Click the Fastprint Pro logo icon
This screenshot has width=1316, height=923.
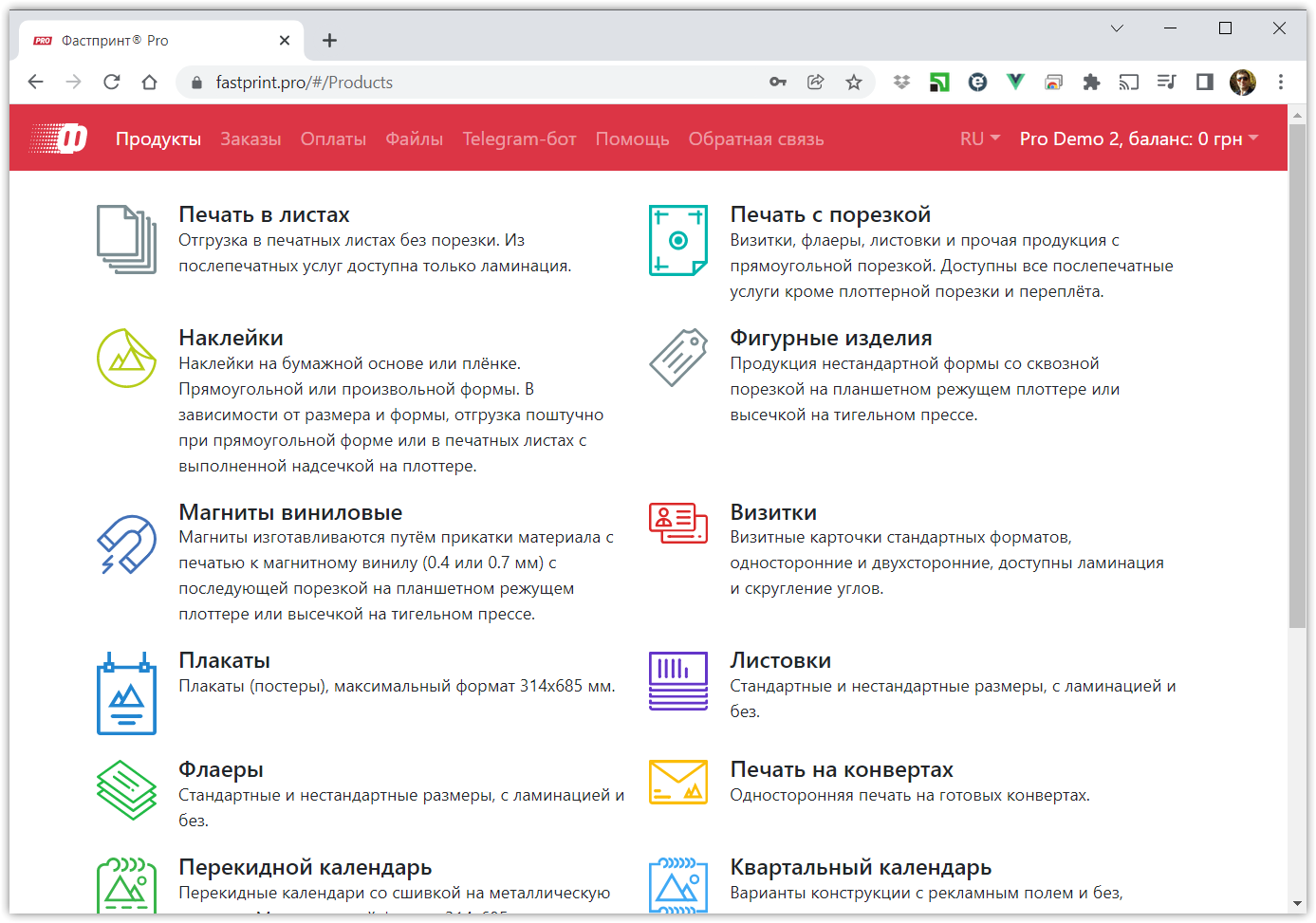coord(59,138)
